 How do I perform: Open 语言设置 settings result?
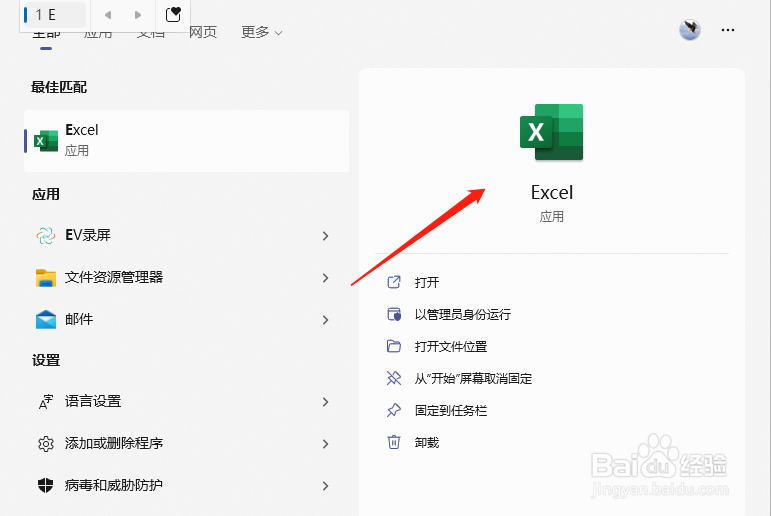tap(186, 401)
